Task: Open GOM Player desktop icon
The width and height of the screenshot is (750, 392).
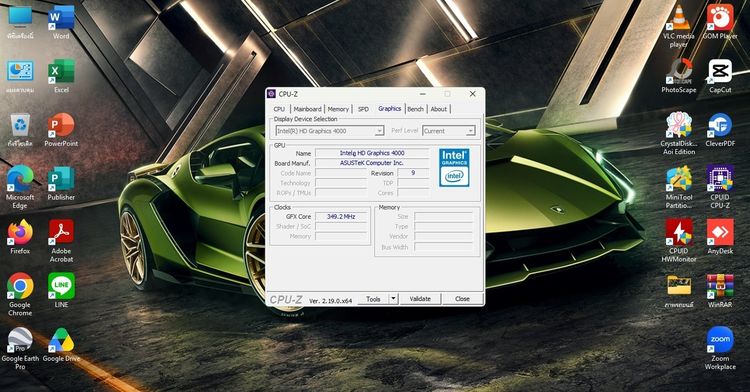Action: point(720,22)
